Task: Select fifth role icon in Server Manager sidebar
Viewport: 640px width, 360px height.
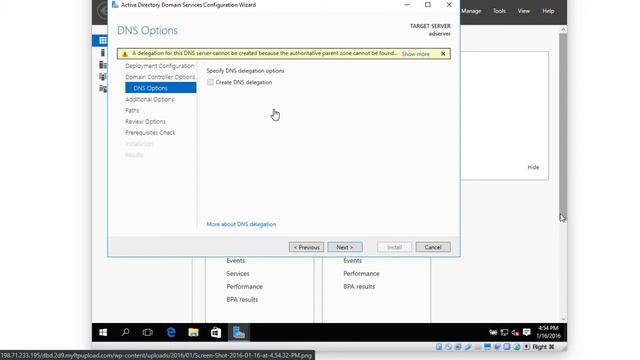Action: 102,89
